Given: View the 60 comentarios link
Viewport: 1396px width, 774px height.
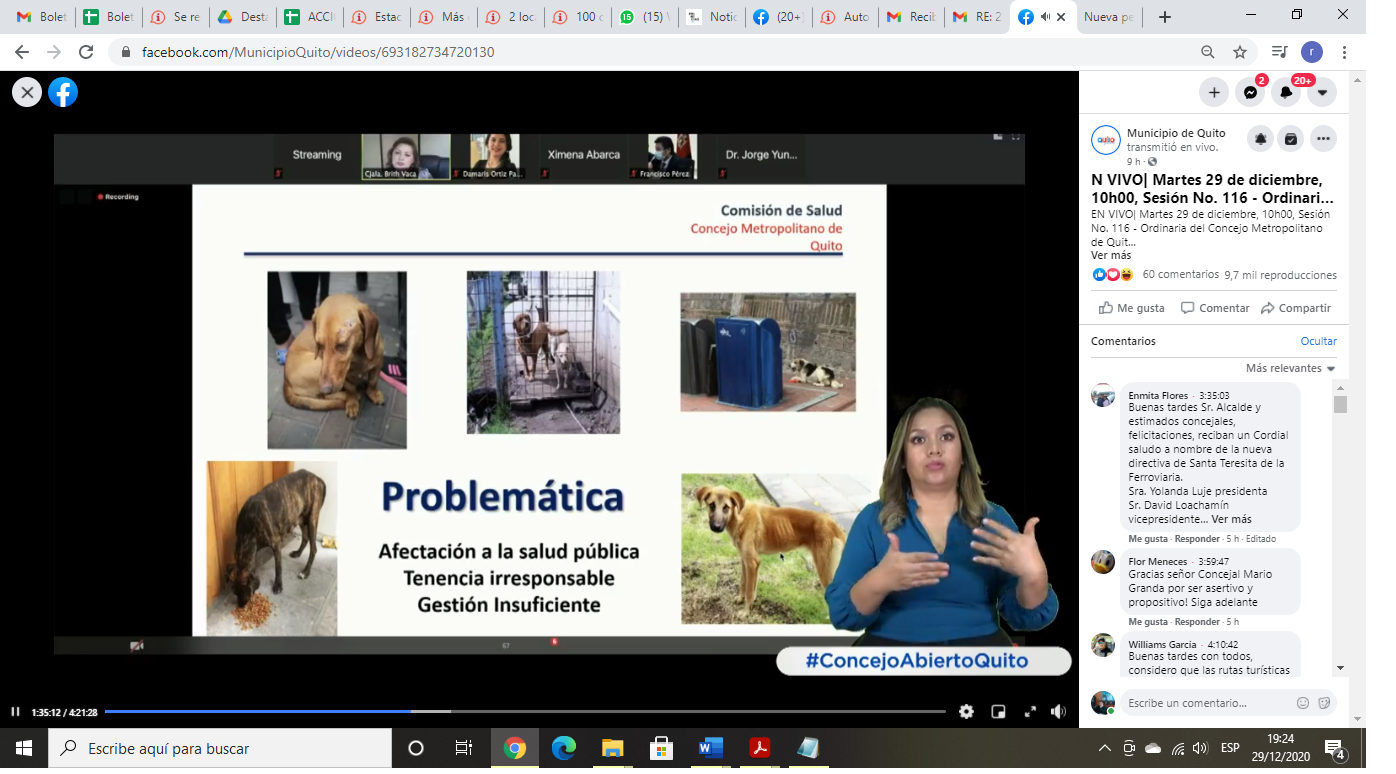Looking at the screenshot, I should [1181, 274].
